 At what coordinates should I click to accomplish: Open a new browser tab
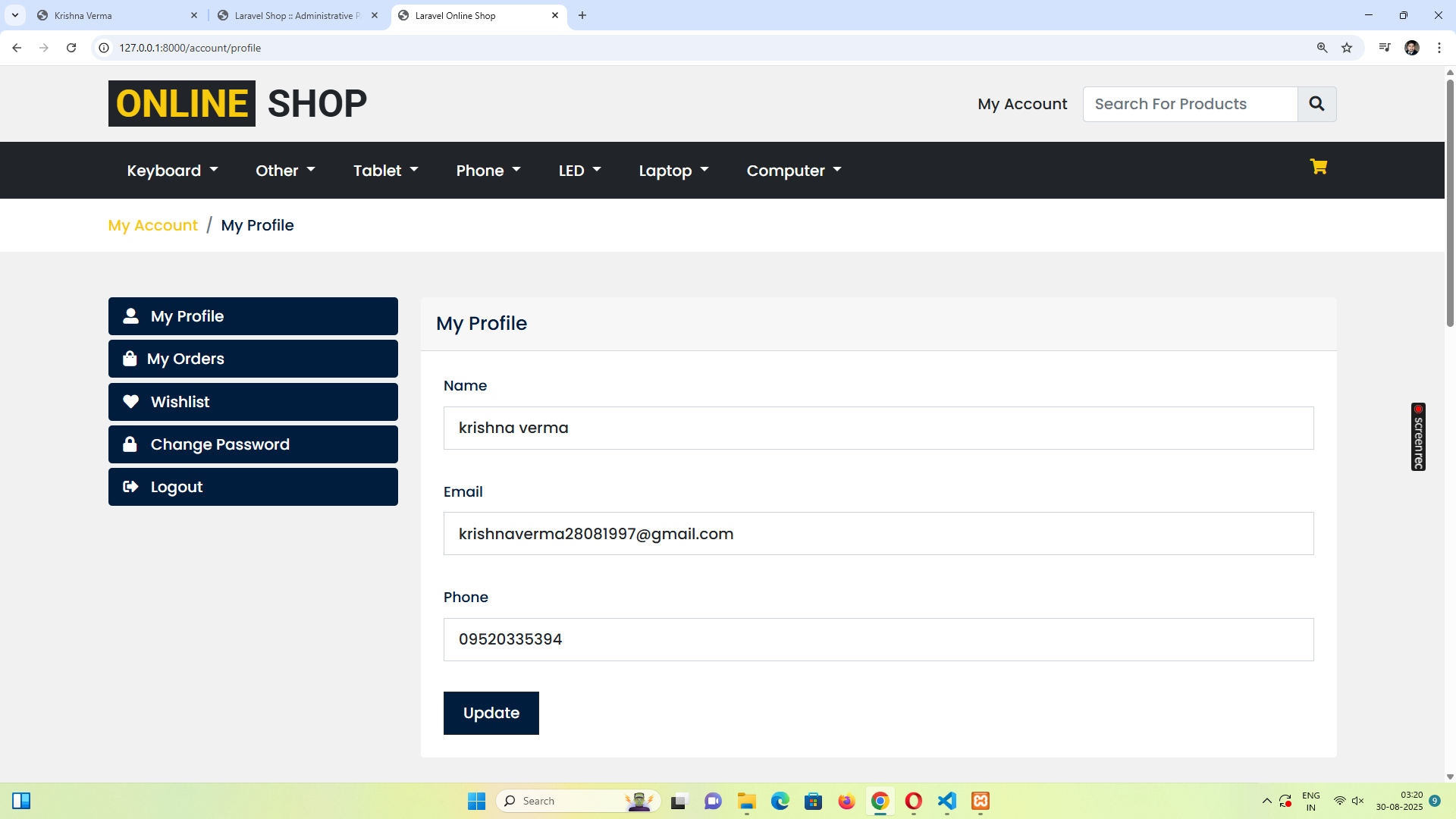pos(582,15)
